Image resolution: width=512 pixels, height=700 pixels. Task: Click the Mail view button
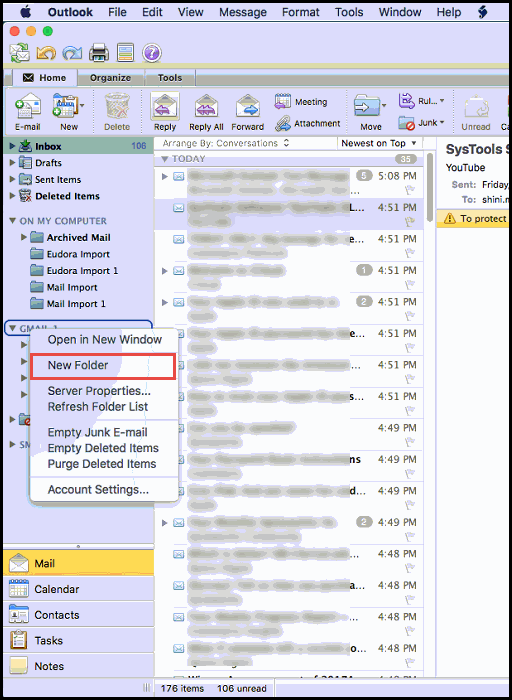click(79, 563)
